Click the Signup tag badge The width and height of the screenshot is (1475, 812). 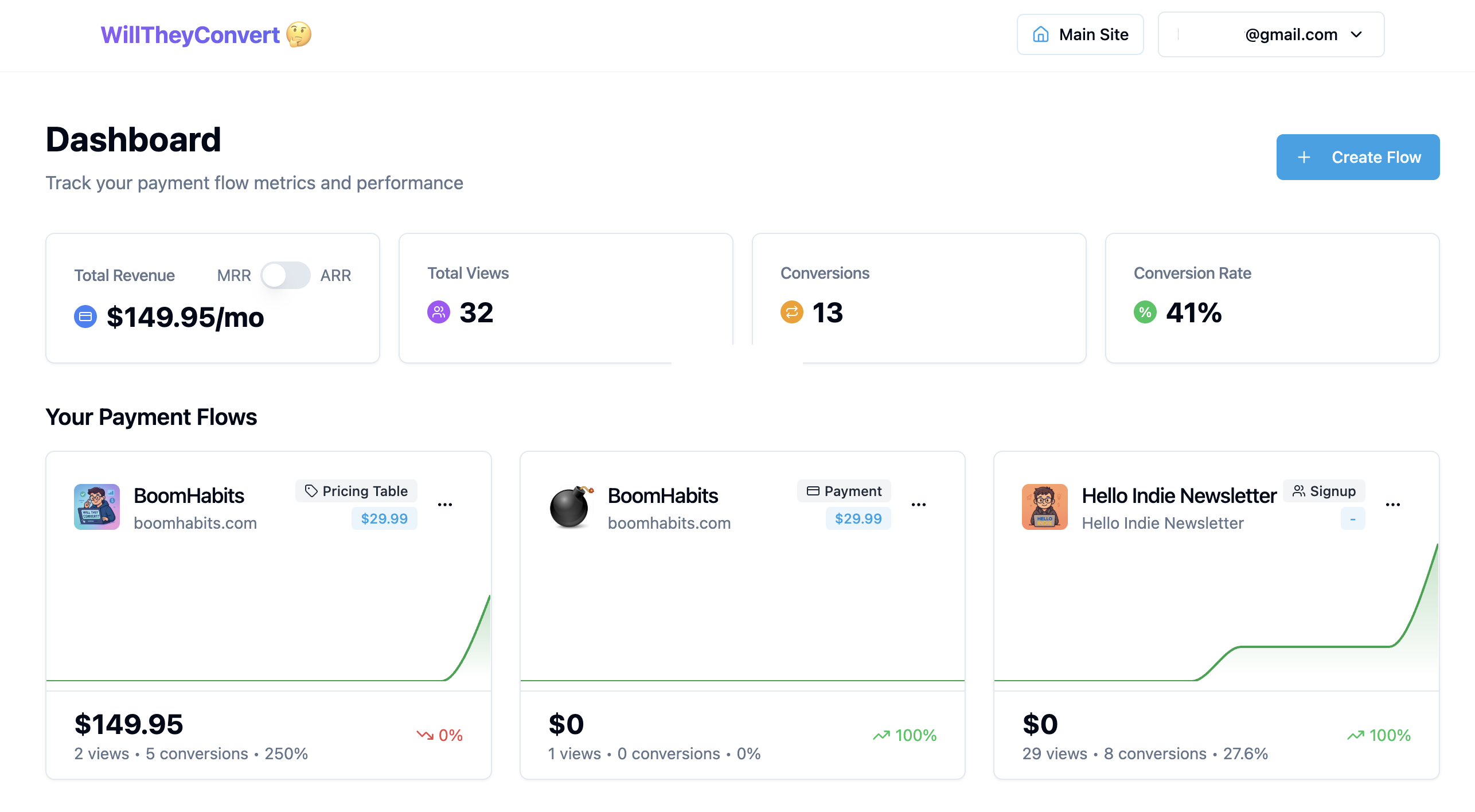tap(1324, 491)
